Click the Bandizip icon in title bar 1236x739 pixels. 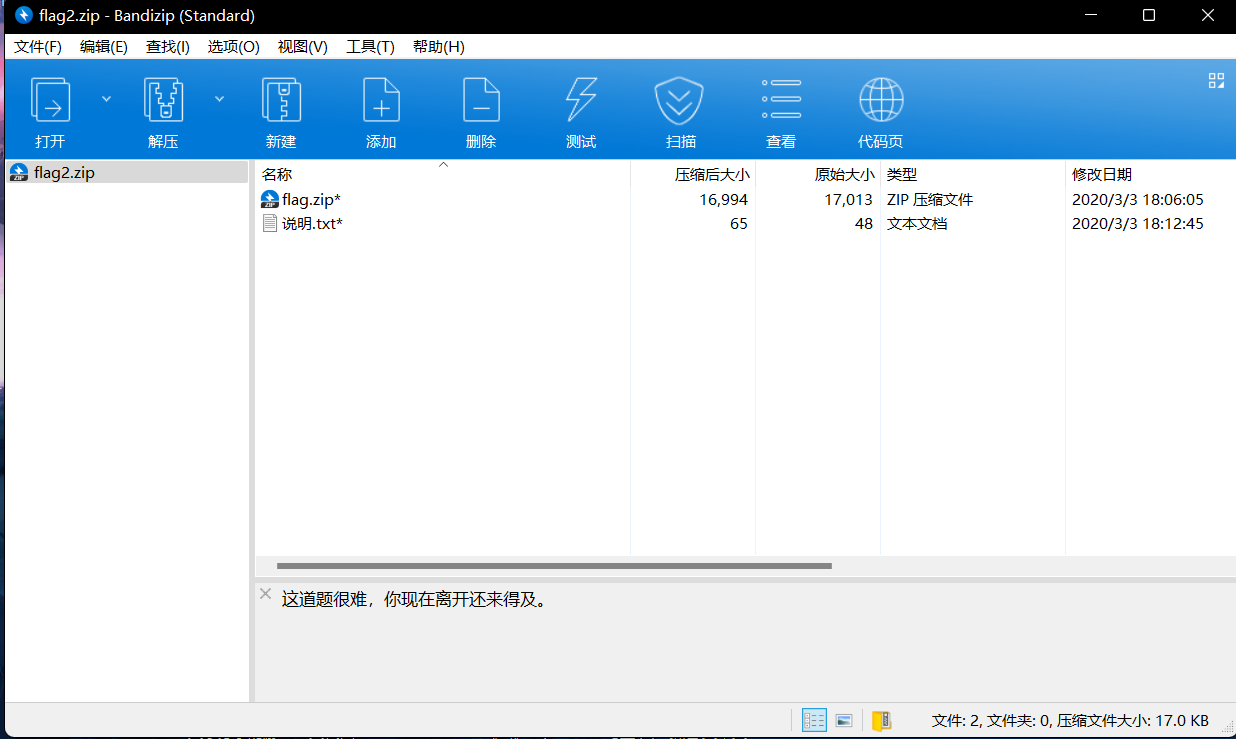tap(24, 15)
